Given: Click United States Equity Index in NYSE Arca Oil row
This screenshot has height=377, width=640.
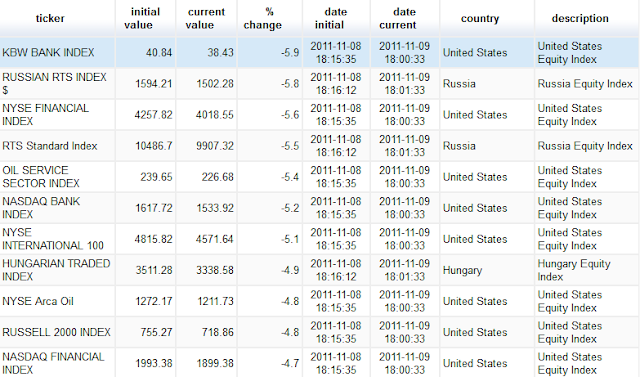Looking at the screenshot, I should pos(570,301).
